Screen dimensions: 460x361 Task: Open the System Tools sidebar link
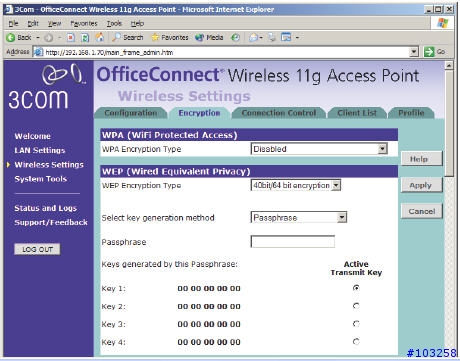click(41, 179)
